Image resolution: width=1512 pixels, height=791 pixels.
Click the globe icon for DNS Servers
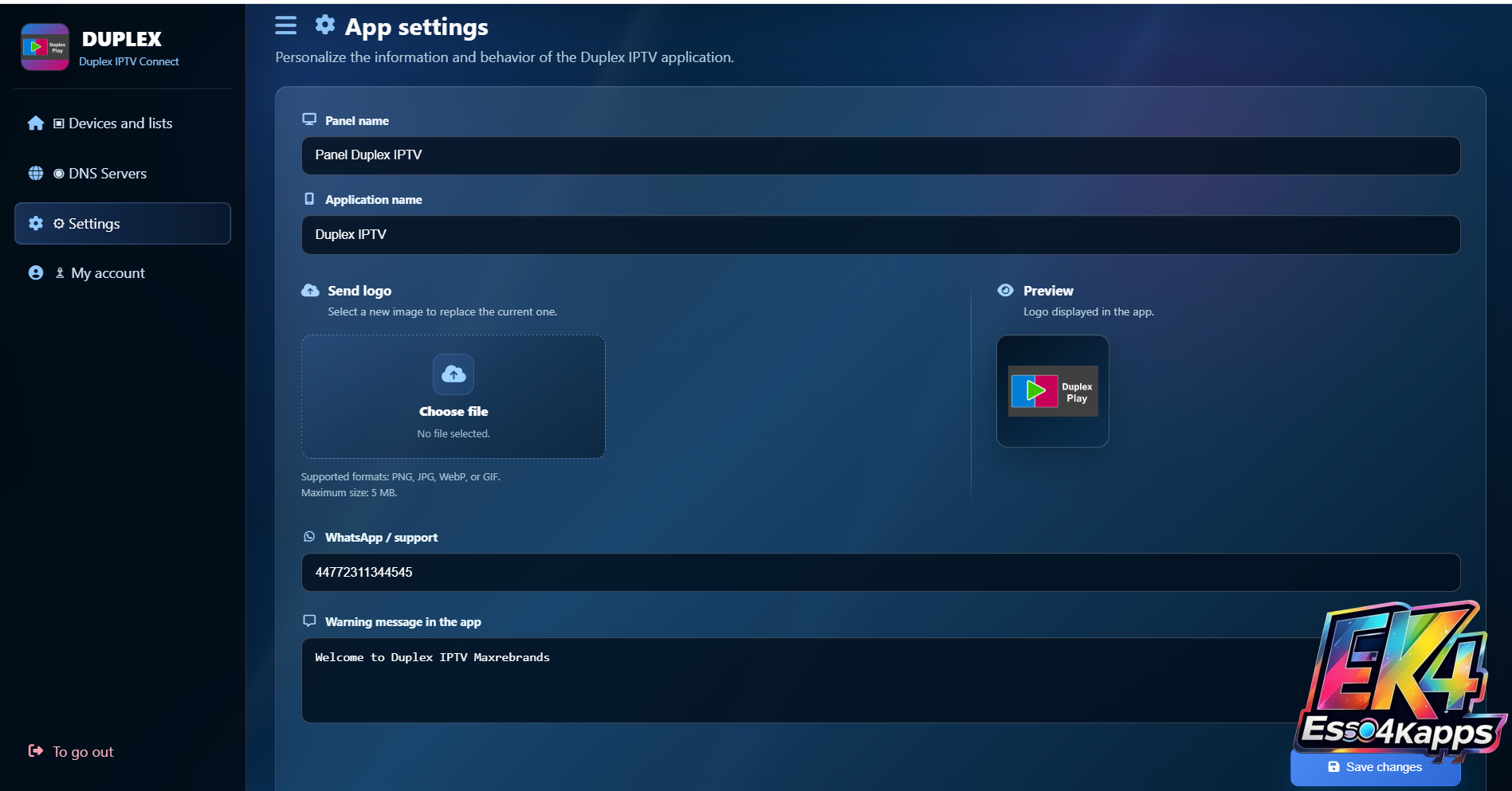36,173
